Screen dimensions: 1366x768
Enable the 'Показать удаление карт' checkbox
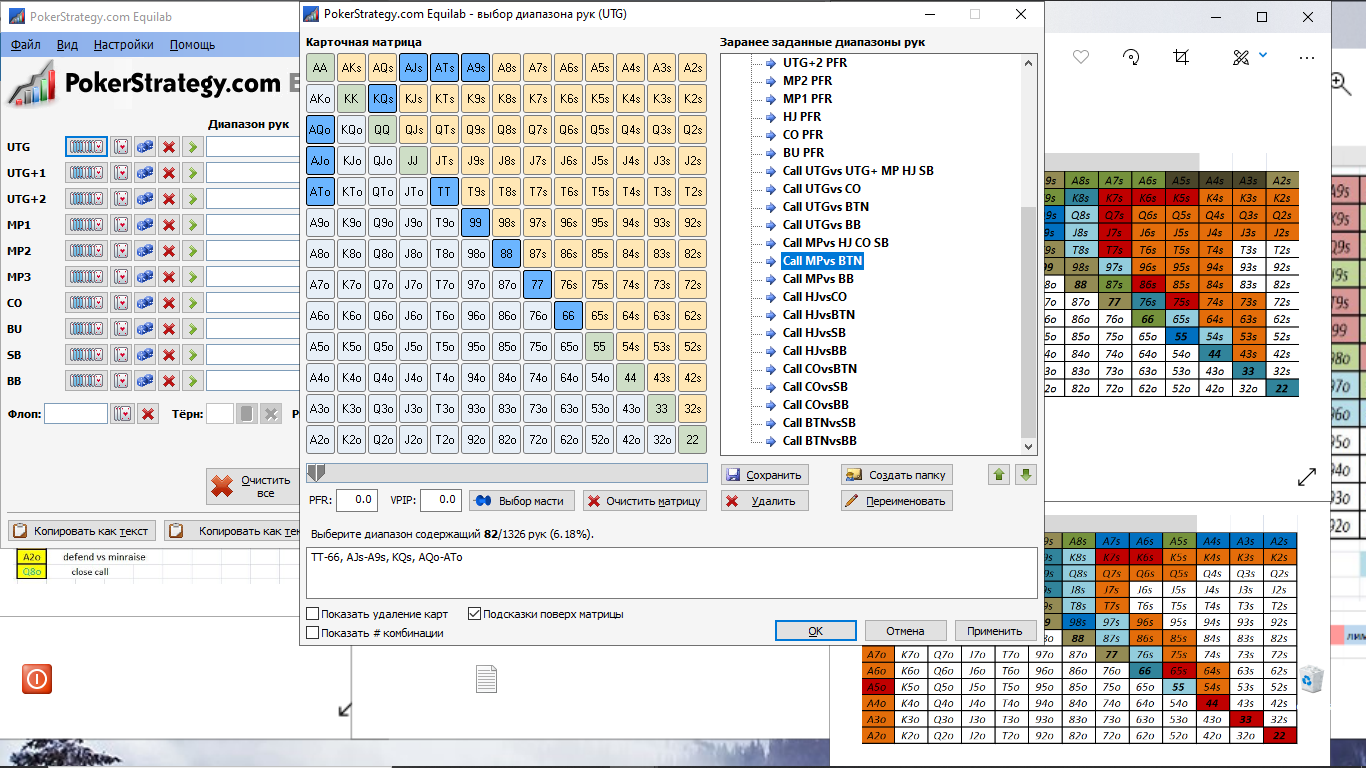point(314,614)
